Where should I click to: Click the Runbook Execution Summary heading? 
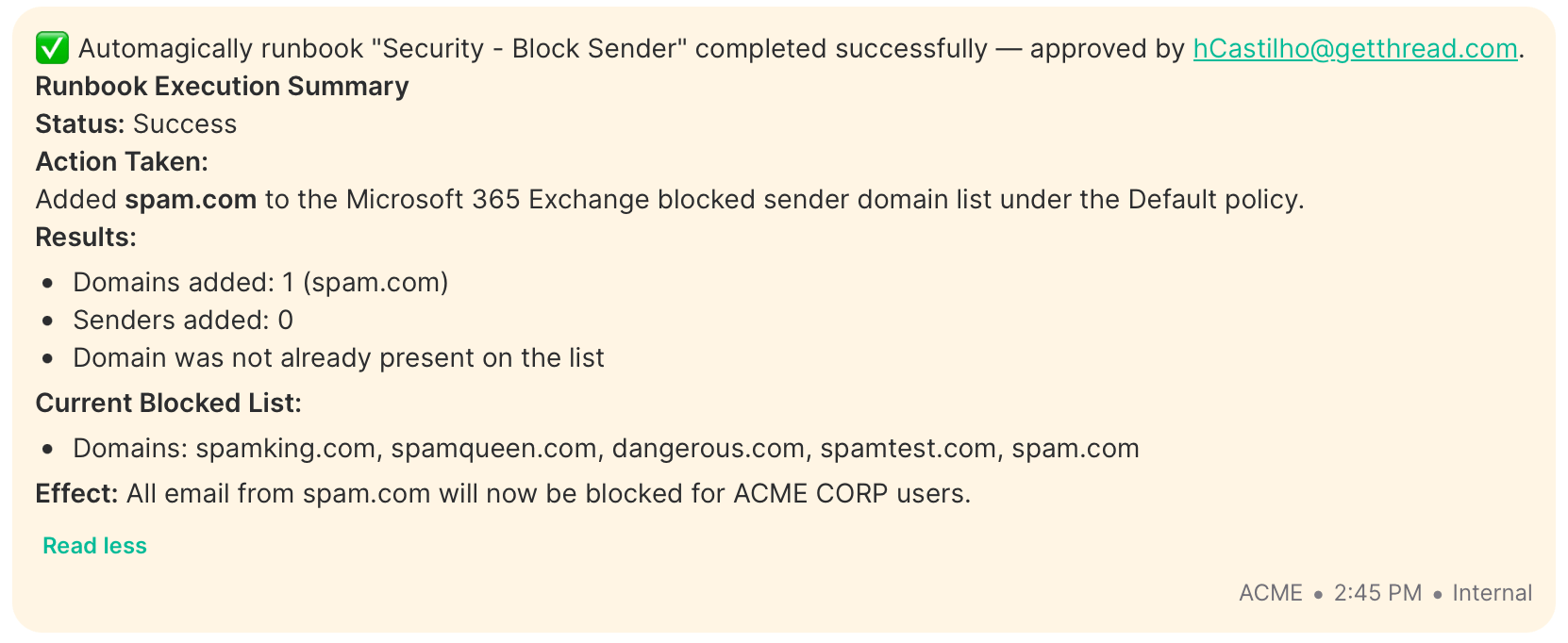pos(222,86)
